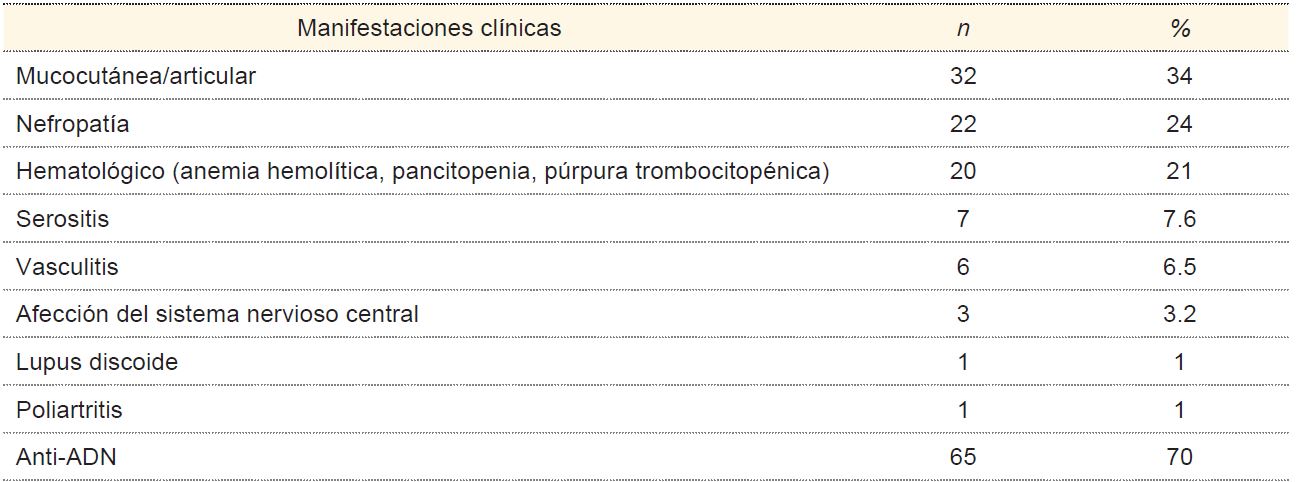Click the "Manifestaciones clínicas" column header
Image resolution: width=1301 pixels, height=482 pixels.
(x=429, y=28)
